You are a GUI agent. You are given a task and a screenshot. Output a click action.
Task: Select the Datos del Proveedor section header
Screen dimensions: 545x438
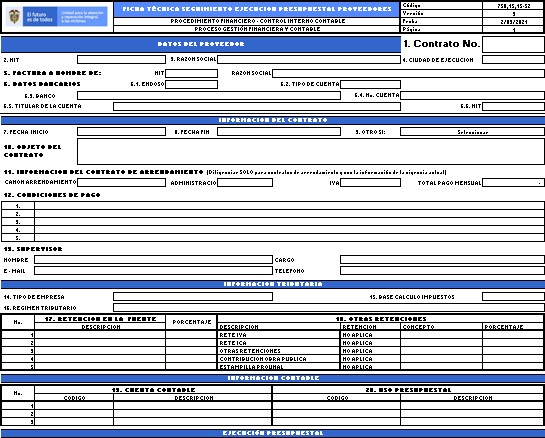(201, 44)
